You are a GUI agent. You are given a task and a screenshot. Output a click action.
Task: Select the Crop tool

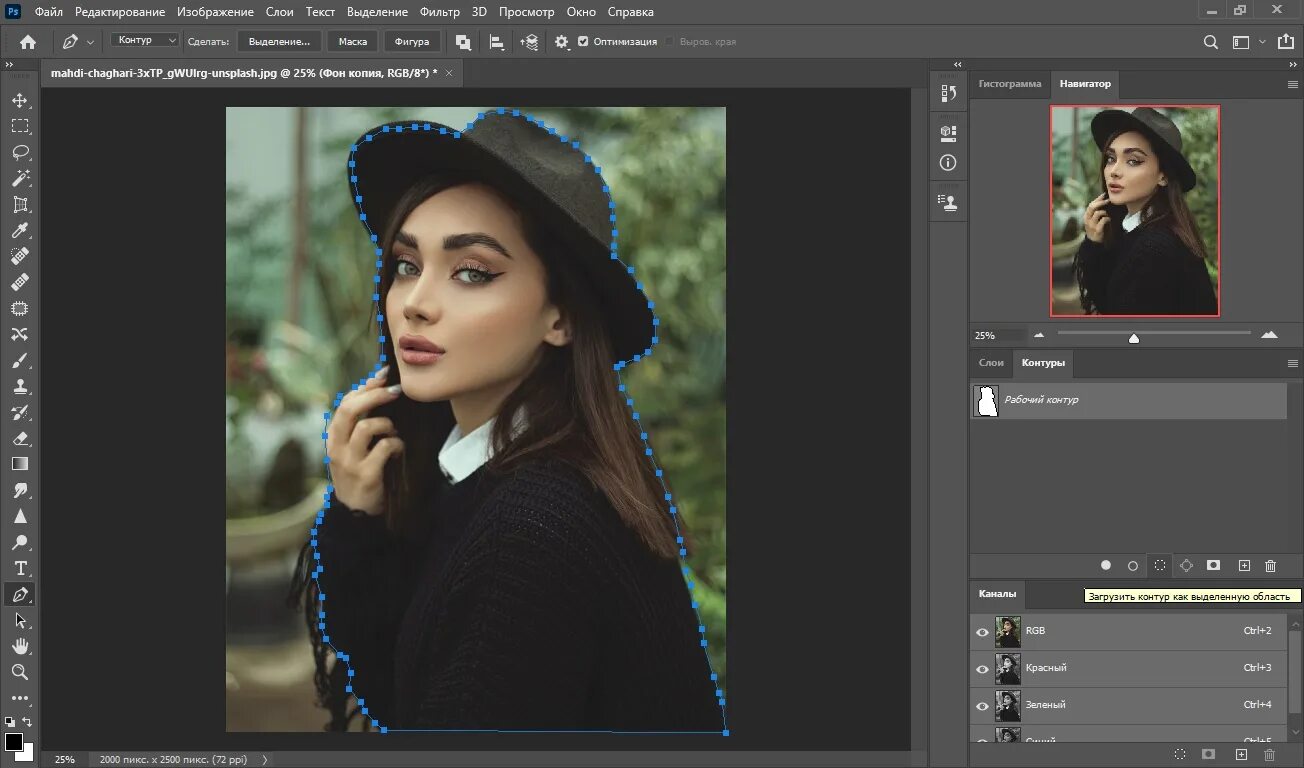20,205
